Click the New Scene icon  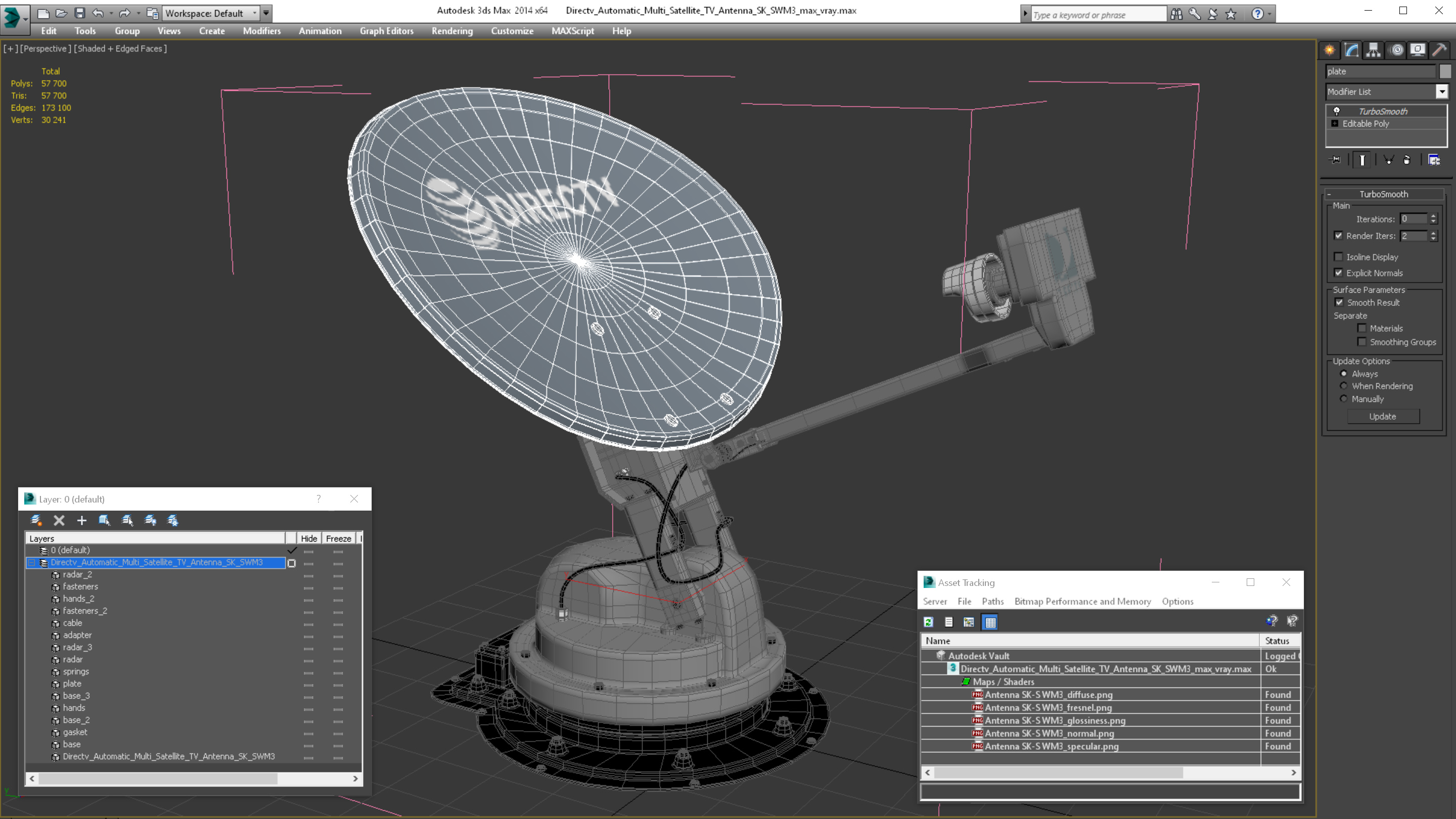tap(43, 13)
